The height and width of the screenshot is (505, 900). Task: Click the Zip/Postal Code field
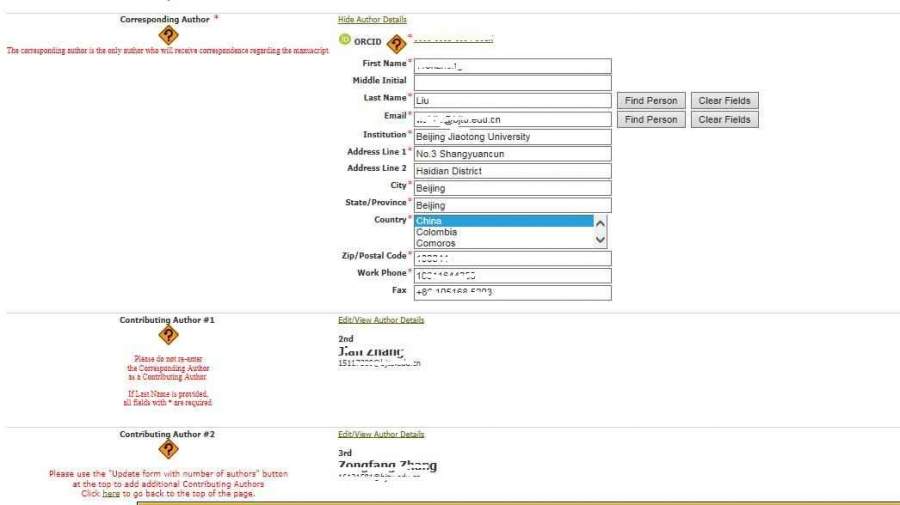(513, 258)
